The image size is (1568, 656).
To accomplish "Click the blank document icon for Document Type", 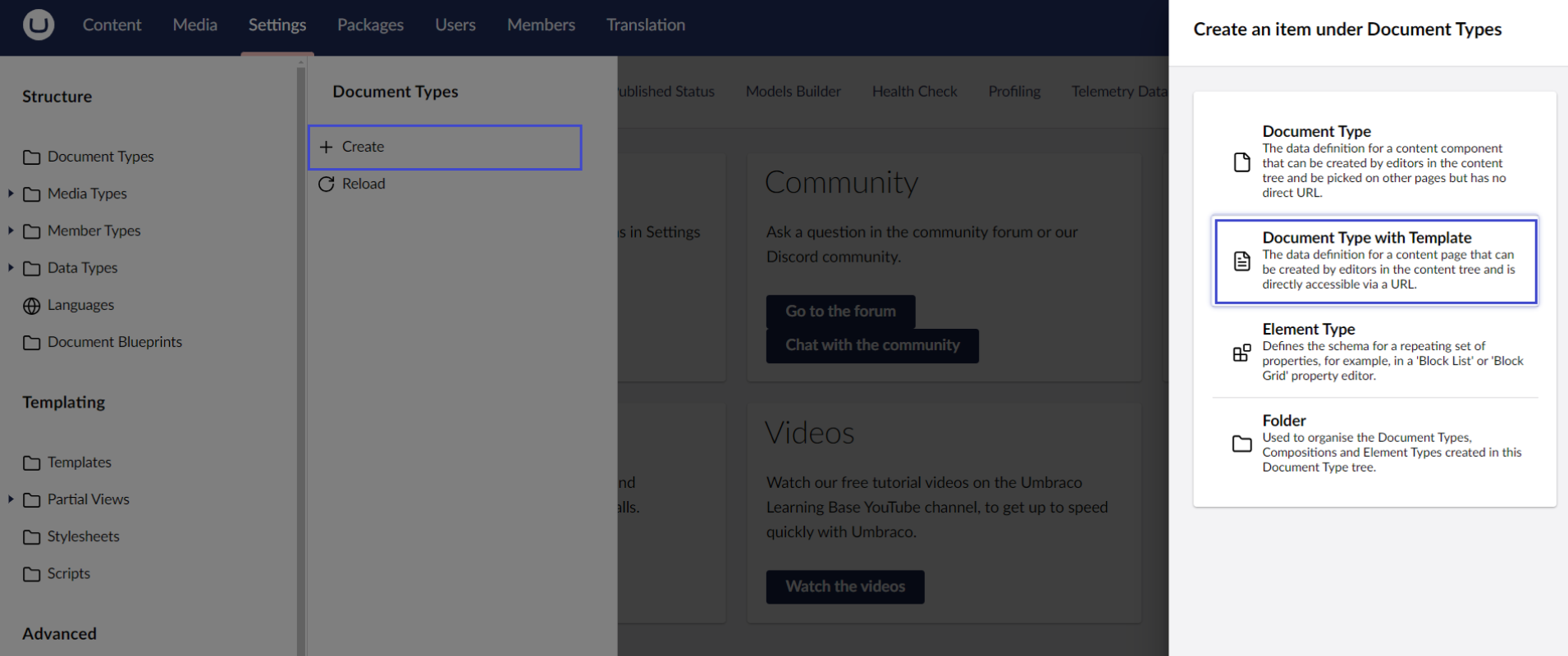I will coord(1242,162).
